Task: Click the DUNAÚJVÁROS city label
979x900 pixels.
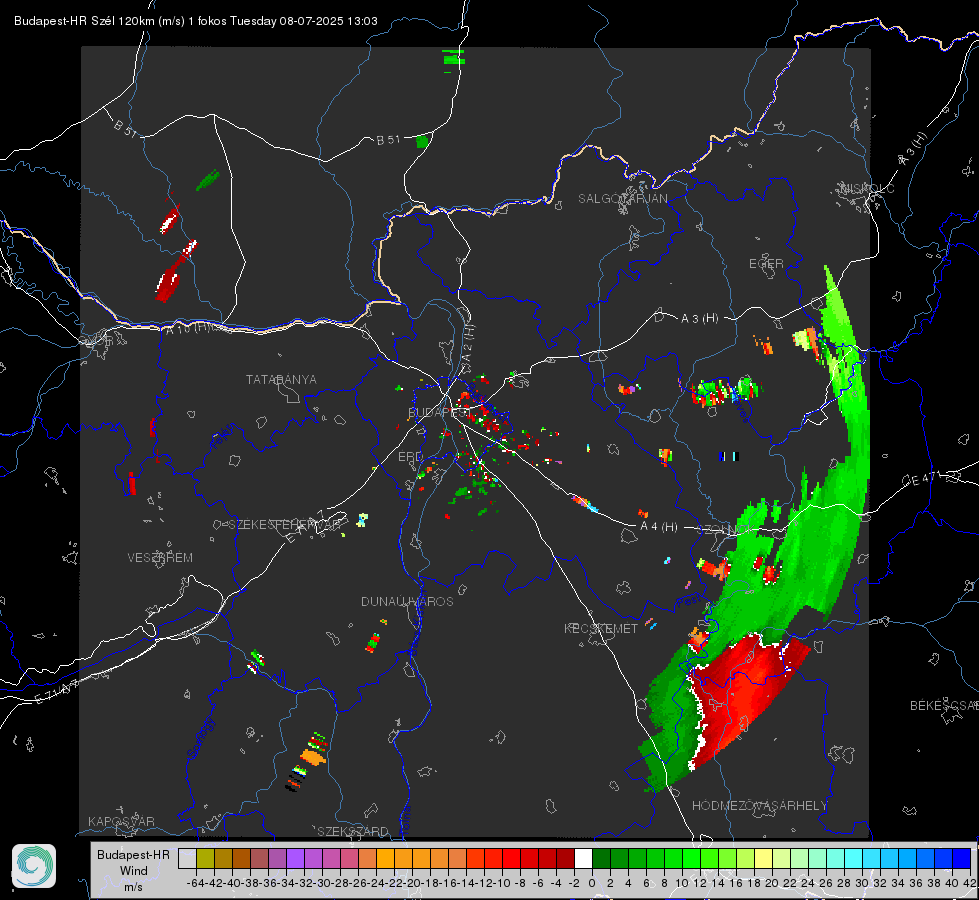Action: point(407,601)
